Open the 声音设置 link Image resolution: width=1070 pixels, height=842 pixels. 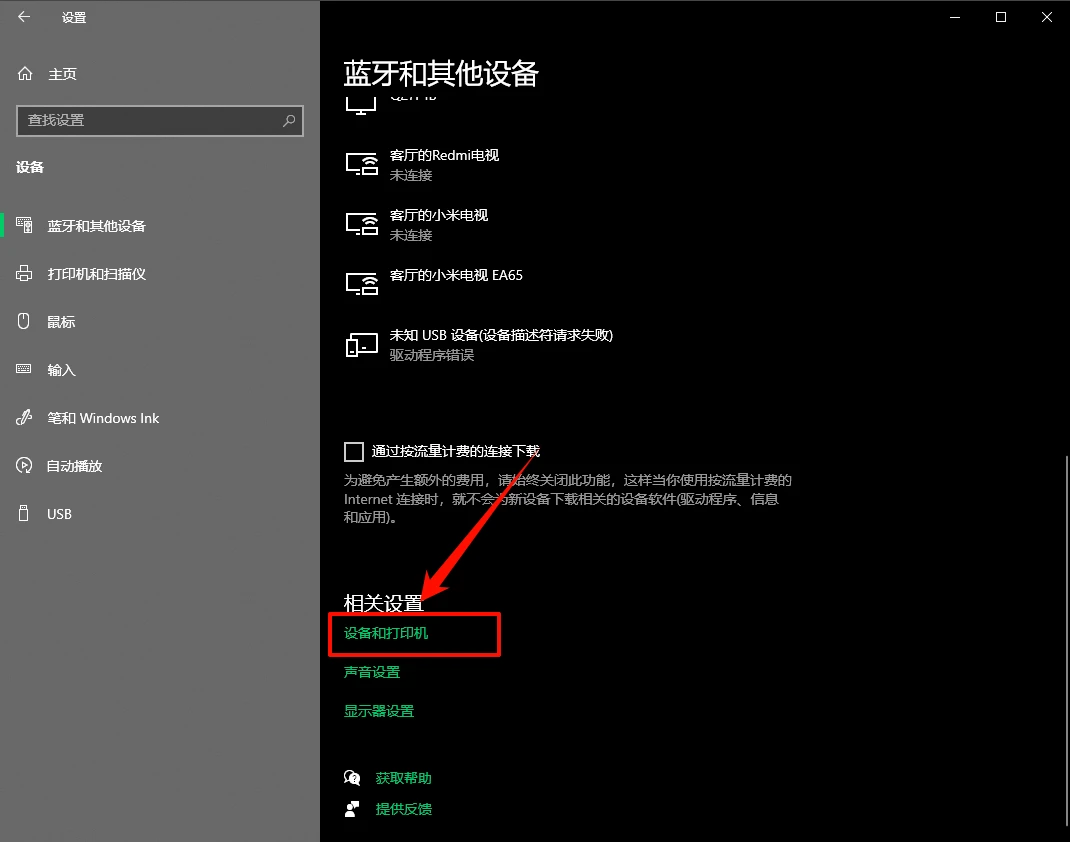[372, 672]
